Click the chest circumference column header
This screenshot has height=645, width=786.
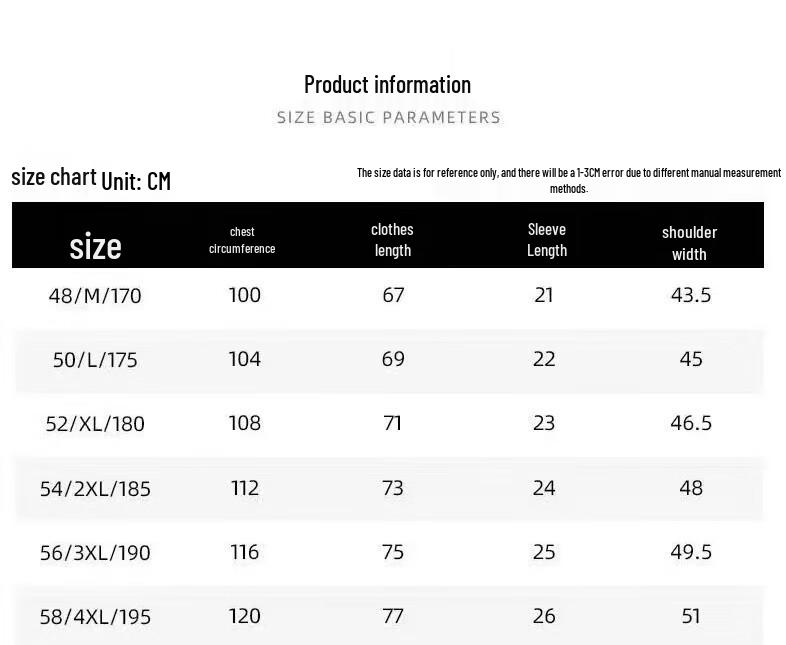click(x=242, y=240)
